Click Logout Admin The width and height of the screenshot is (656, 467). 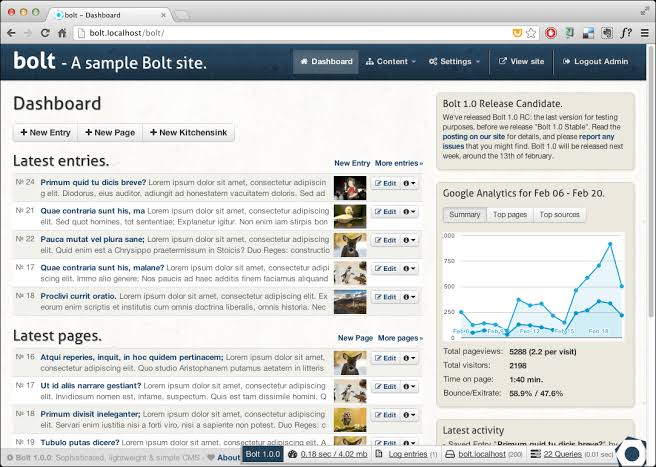pyautogui.click(x=595, y=62)
